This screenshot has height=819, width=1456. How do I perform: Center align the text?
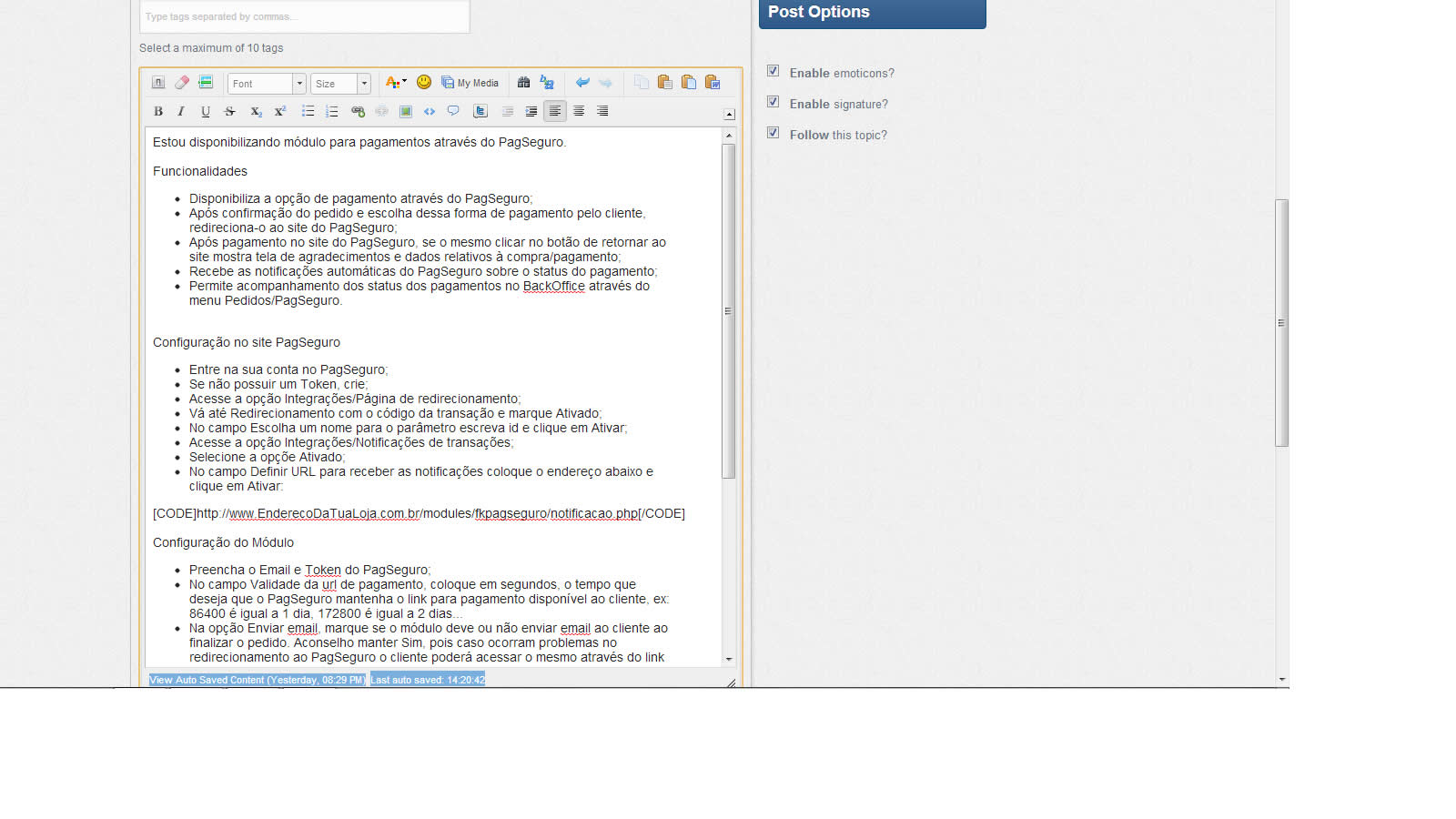[579, 111]
